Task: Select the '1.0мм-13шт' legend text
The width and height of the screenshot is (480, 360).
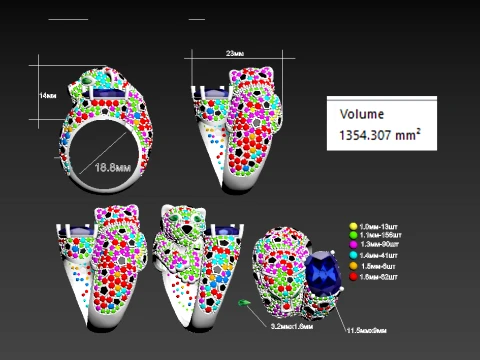Action: click(x=378, y=227)
